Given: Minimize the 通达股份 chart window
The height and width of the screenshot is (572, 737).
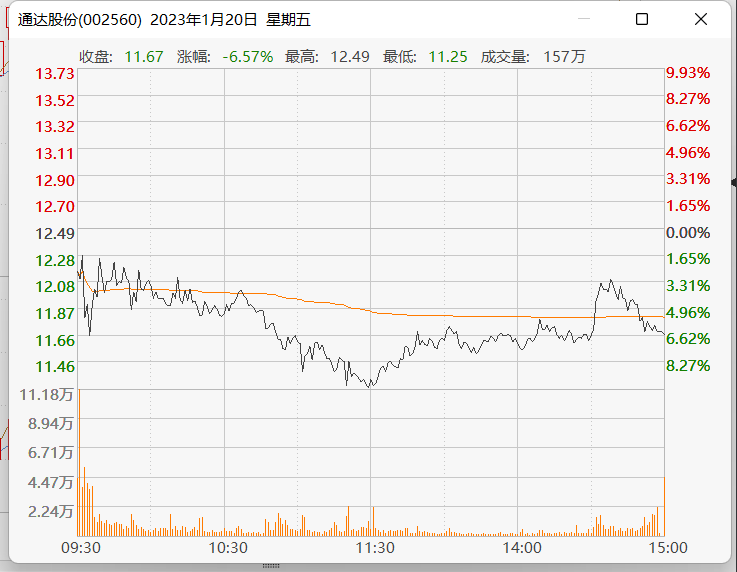Looking at the screenshot, I should click(x=584, y=19).
